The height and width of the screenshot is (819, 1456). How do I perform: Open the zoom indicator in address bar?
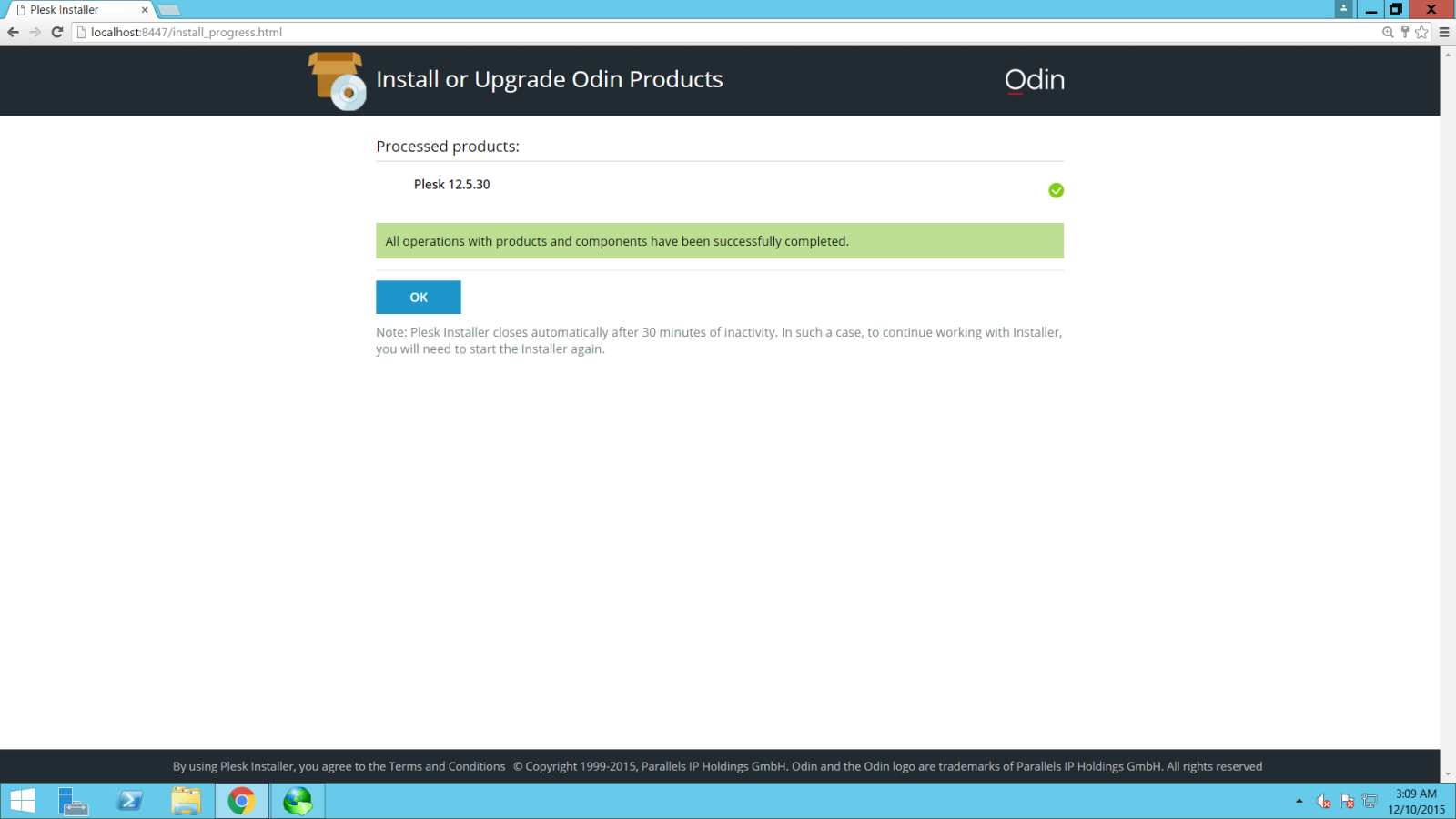pyautogui.click(x=1388, y=32)
